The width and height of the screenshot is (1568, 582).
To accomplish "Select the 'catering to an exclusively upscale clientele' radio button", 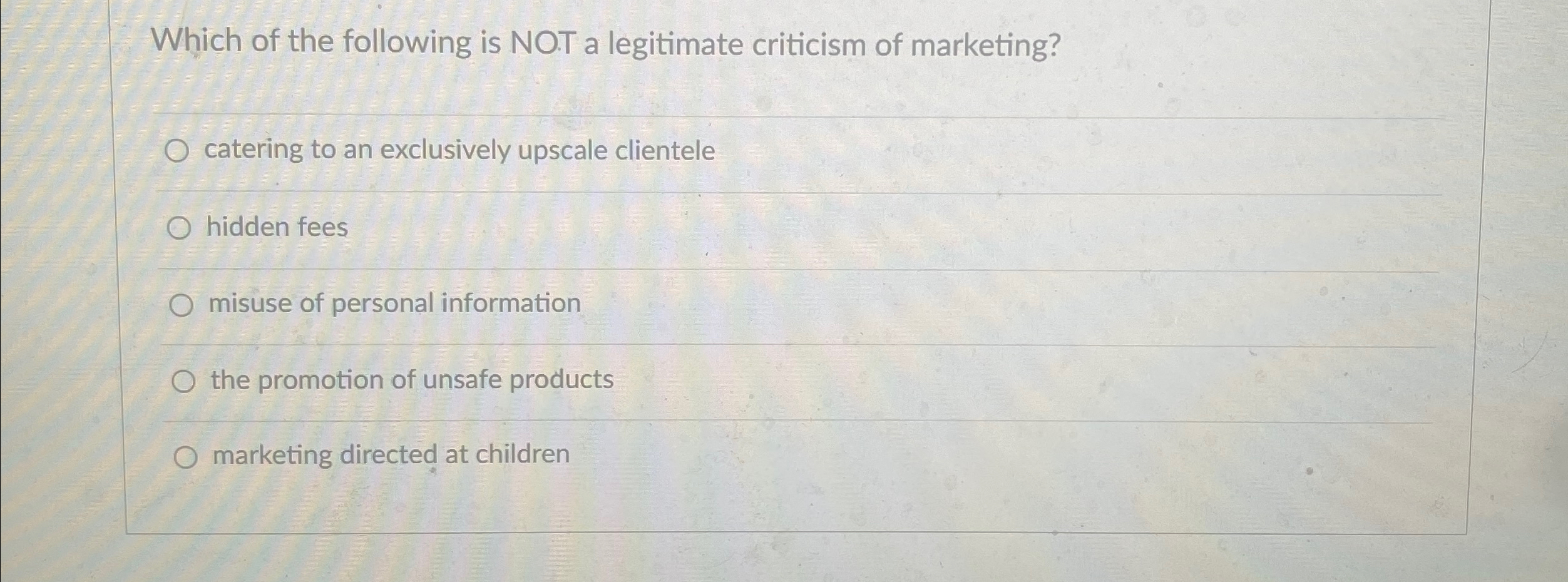I will tap(177, 151).
